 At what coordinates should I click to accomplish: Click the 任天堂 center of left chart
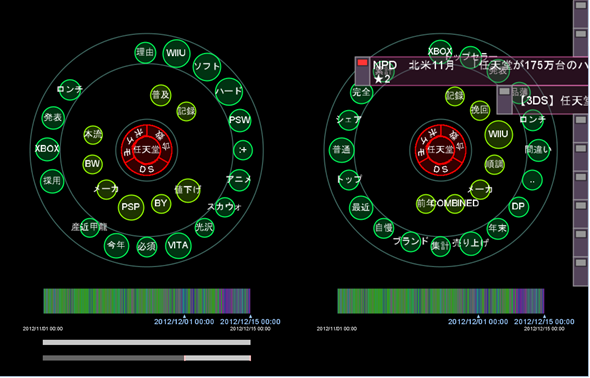(147, 150)
